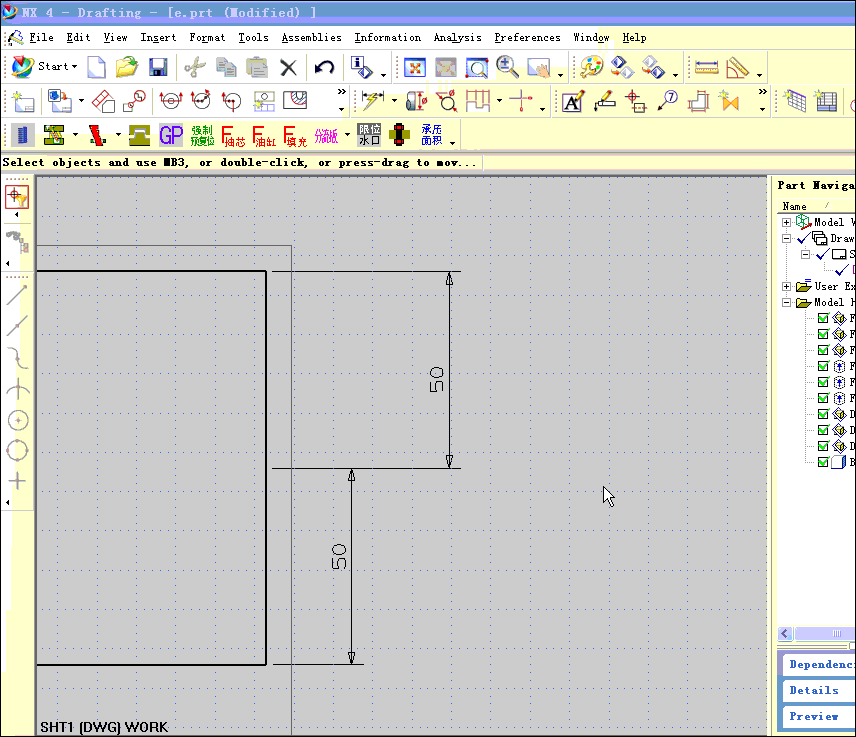Open dropdown arrow next to 分流板 icon
The width and height of the screenshot is (856, 737).
pos(347,135)
